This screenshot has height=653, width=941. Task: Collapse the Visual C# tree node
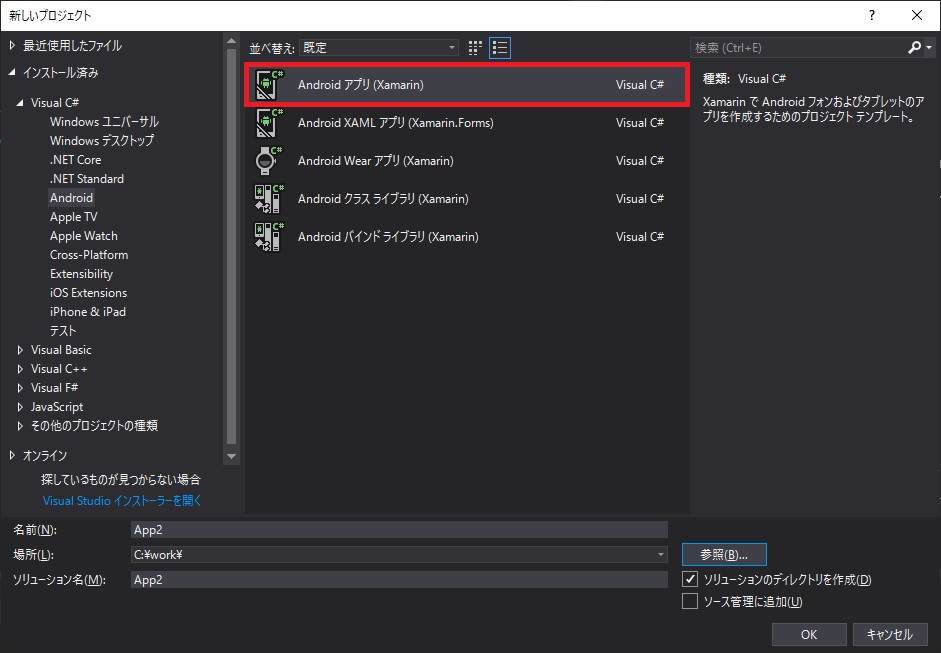(20, 103)
